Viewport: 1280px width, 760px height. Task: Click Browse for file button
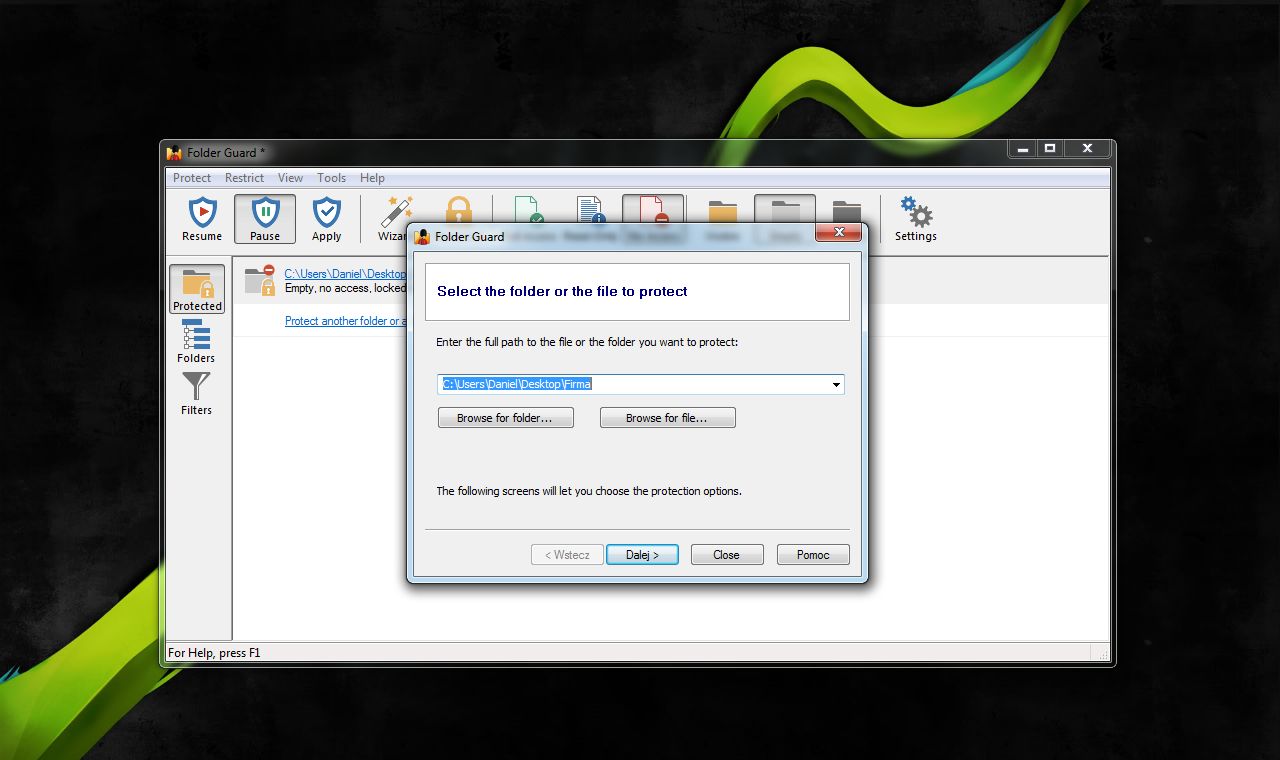coord(667,418)
